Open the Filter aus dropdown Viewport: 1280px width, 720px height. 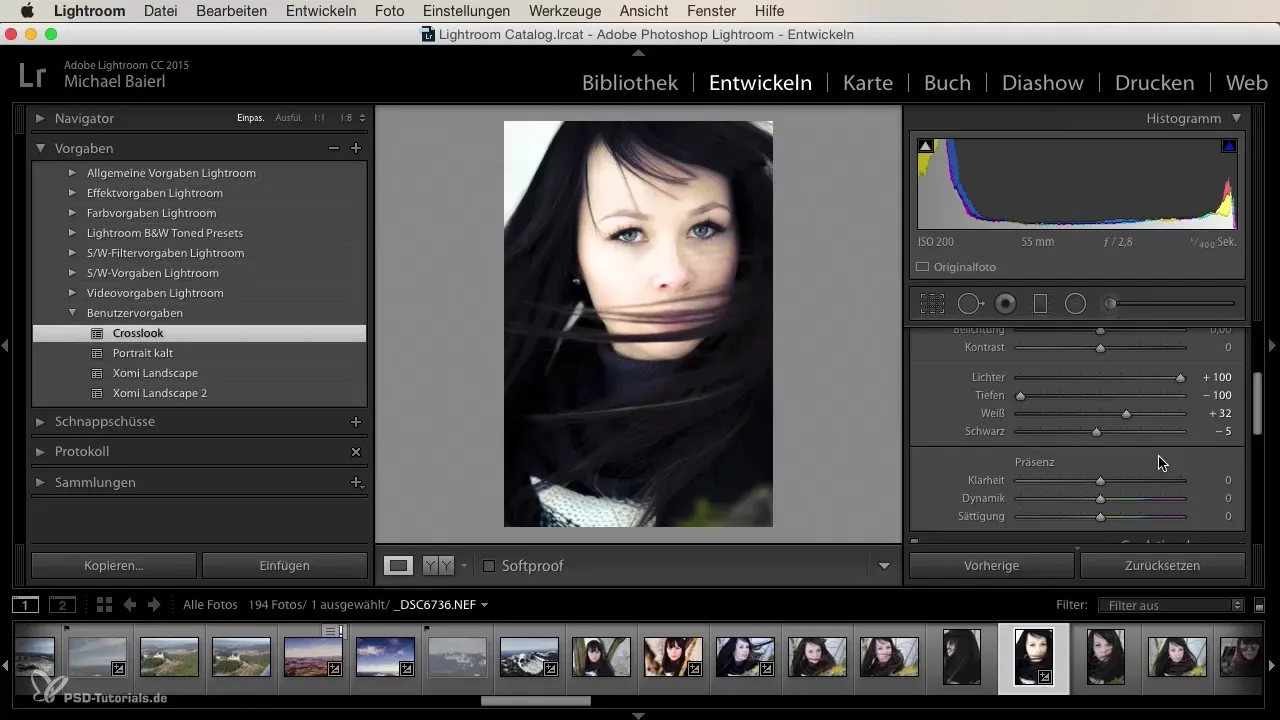pos(1170,605)
